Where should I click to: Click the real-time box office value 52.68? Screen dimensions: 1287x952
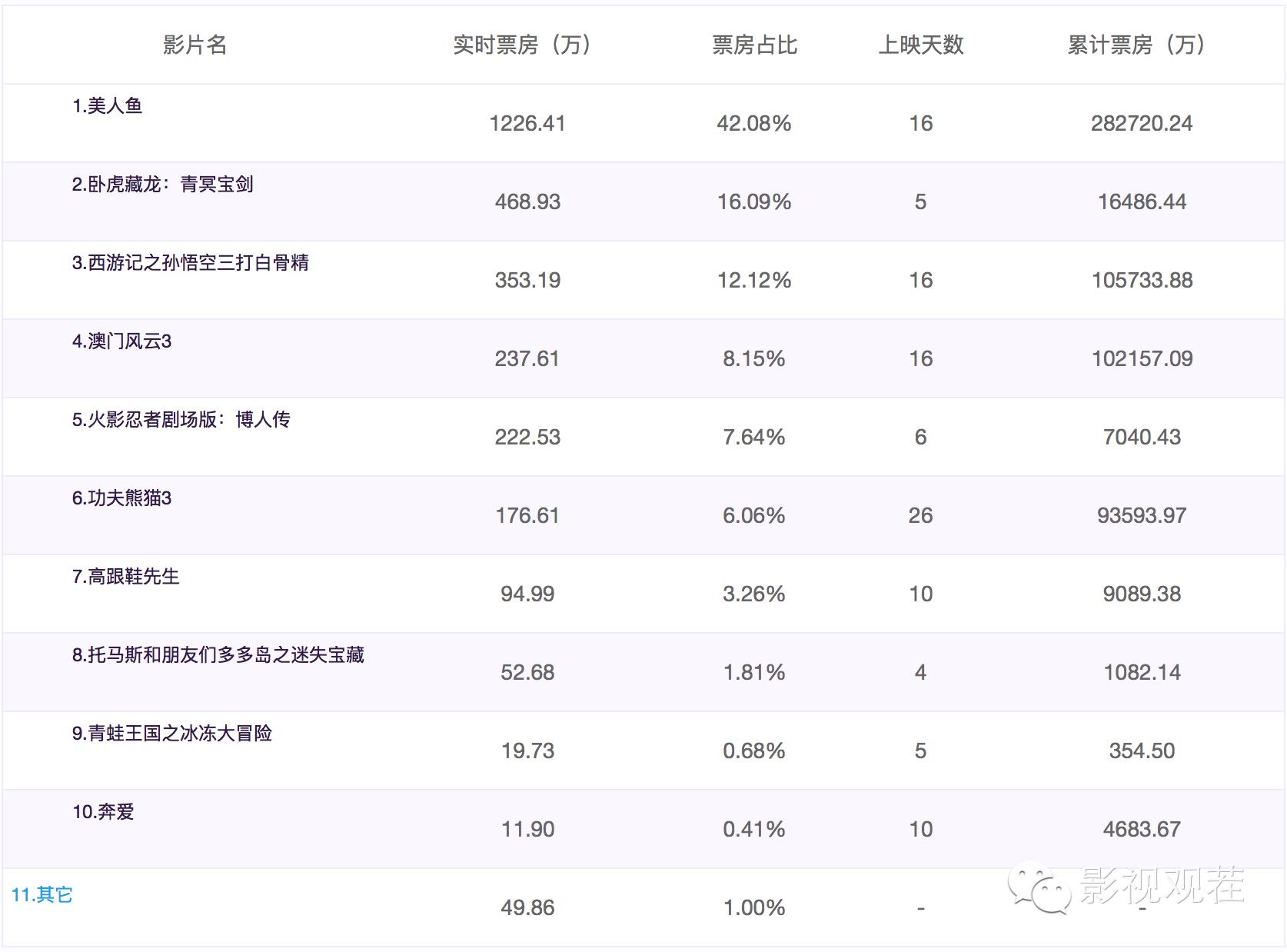[x=527, y=673]
